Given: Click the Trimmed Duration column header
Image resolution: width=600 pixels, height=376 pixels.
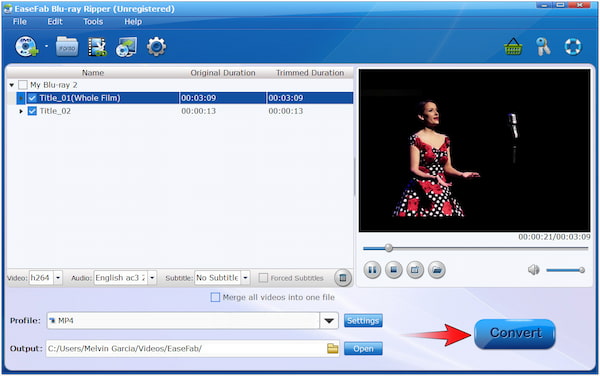Looking at the screenshot, I should [x=310, y=73].
